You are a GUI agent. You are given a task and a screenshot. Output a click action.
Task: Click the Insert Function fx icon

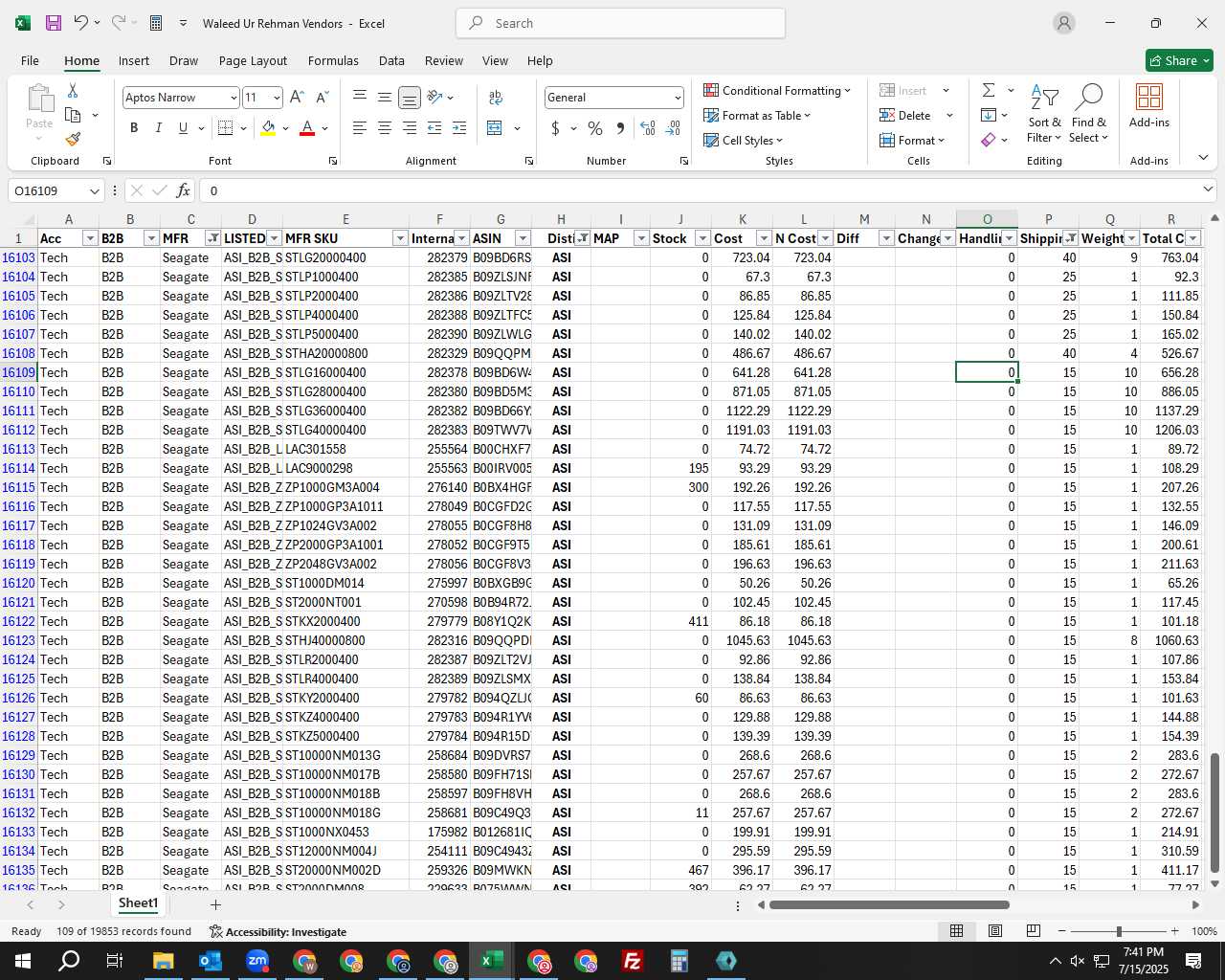pyautogui.click(x=184, y=190)
